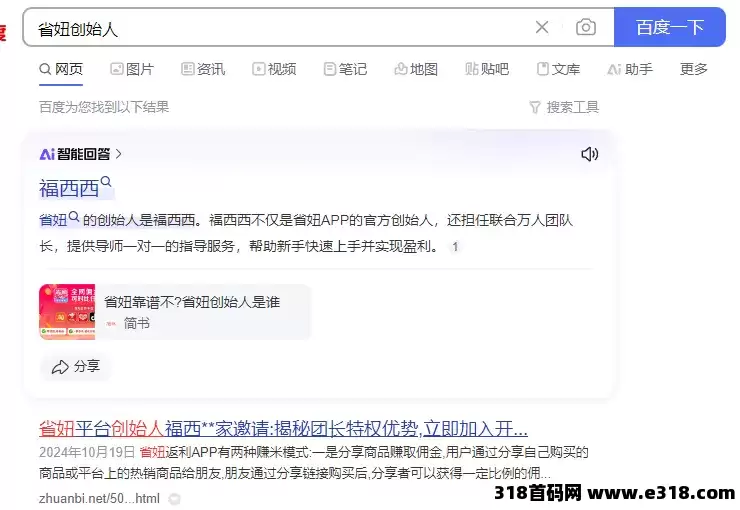Open 搜索工具 filter options
Viewport: 740px width, 510px height.
[x=564, y=107]
